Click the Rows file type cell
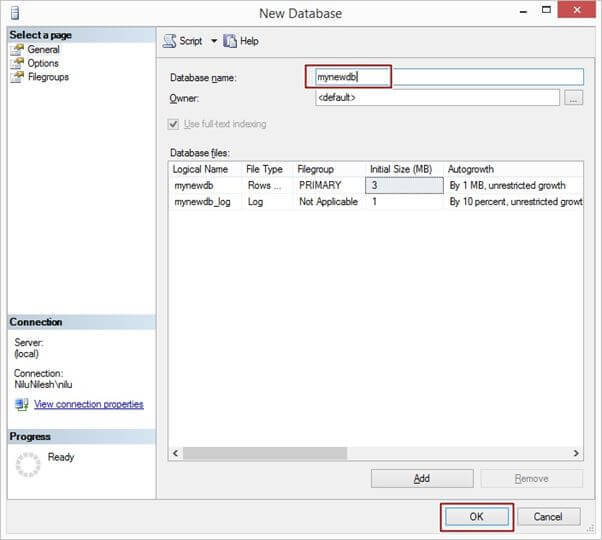The height and width of the screenshot is (540, 602). [x=267, y=185]
